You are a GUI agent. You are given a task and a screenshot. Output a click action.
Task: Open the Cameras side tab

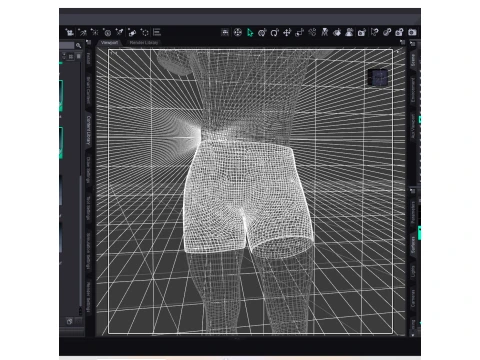(x=413, y=298)
